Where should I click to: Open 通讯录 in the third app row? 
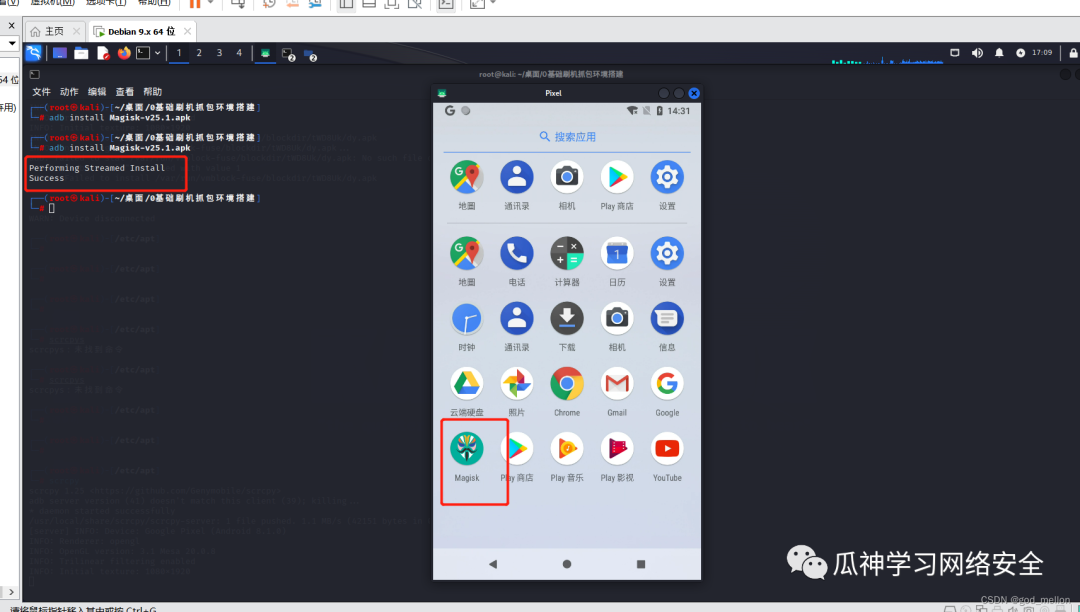tap(517, 319)
